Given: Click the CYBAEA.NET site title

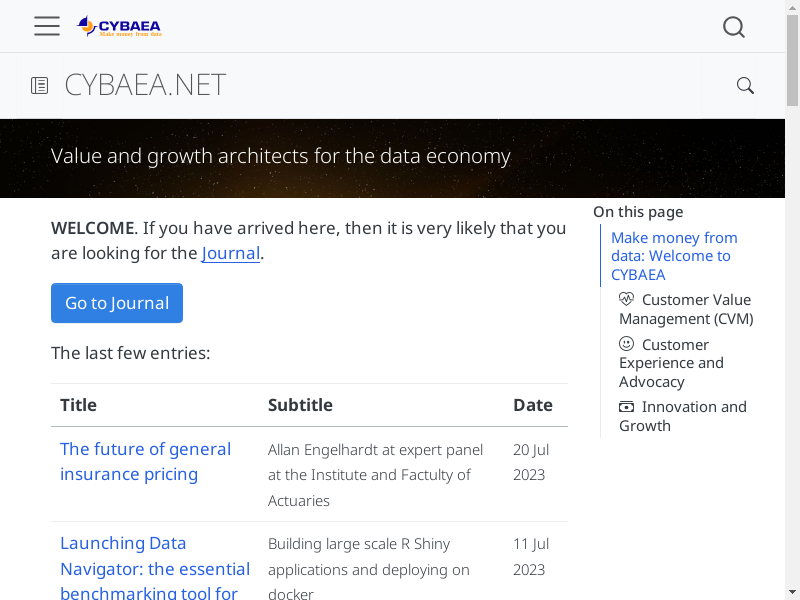Looking at the screenshot, I should point(145,86).
